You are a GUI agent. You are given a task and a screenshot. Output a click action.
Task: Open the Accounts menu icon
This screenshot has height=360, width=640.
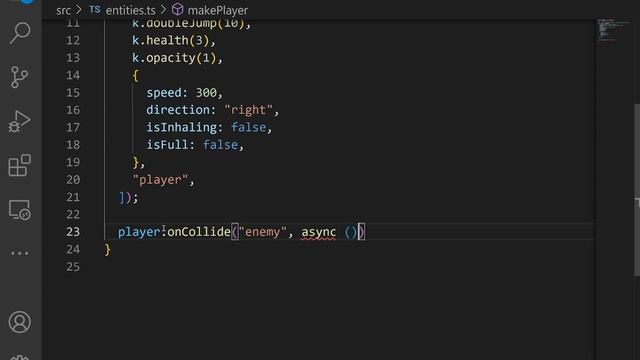click(20, 322)
